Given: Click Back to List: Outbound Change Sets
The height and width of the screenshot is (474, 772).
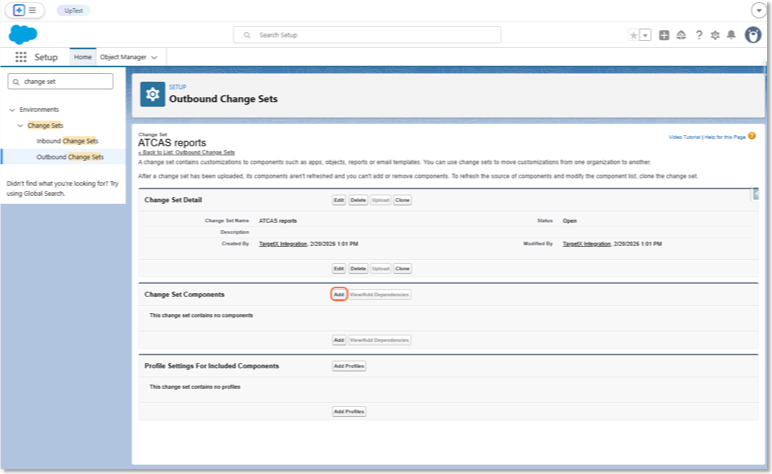Looking at the screenshot, I should [187, 153].
